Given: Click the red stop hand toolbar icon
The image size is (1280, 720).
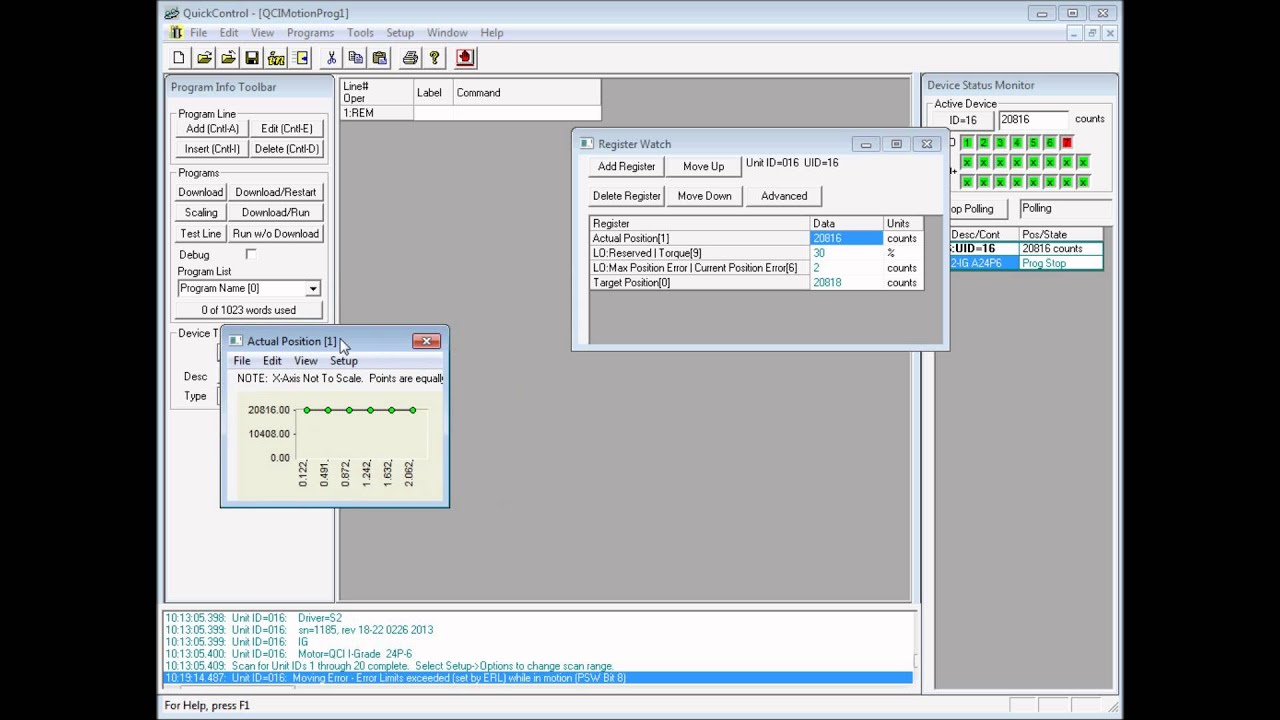Looking at the screenshot, I should [x=465, y=58].
